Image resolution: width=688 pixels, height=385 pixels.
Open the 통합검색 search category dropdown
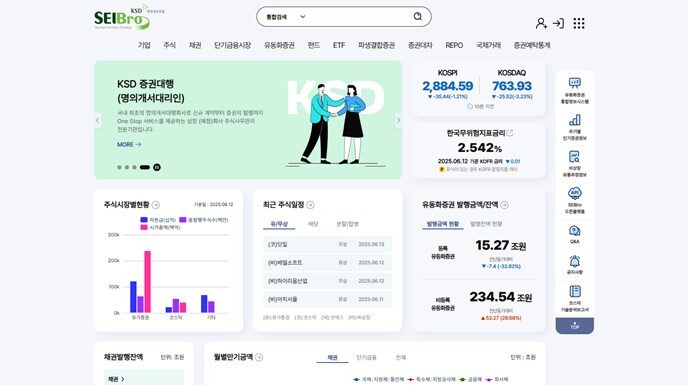(285, 17)
